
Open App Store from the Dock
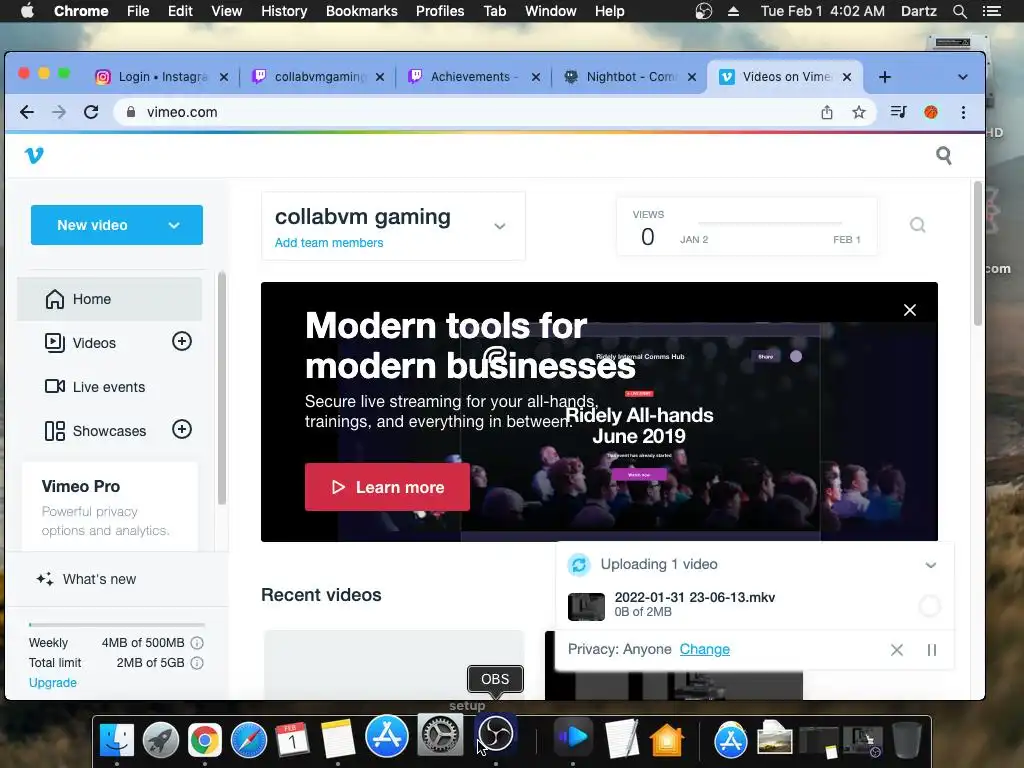(x=387, y=736)
